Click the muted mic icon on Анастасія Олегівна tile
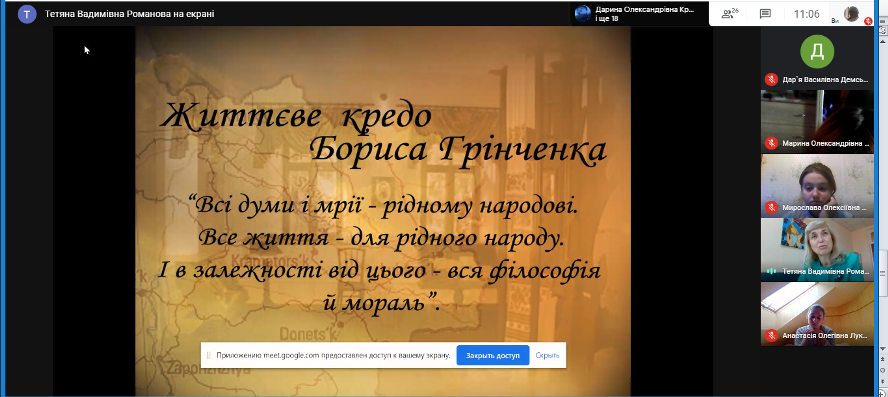The height and width of the screenshot is (397, 888). (770, 335)
